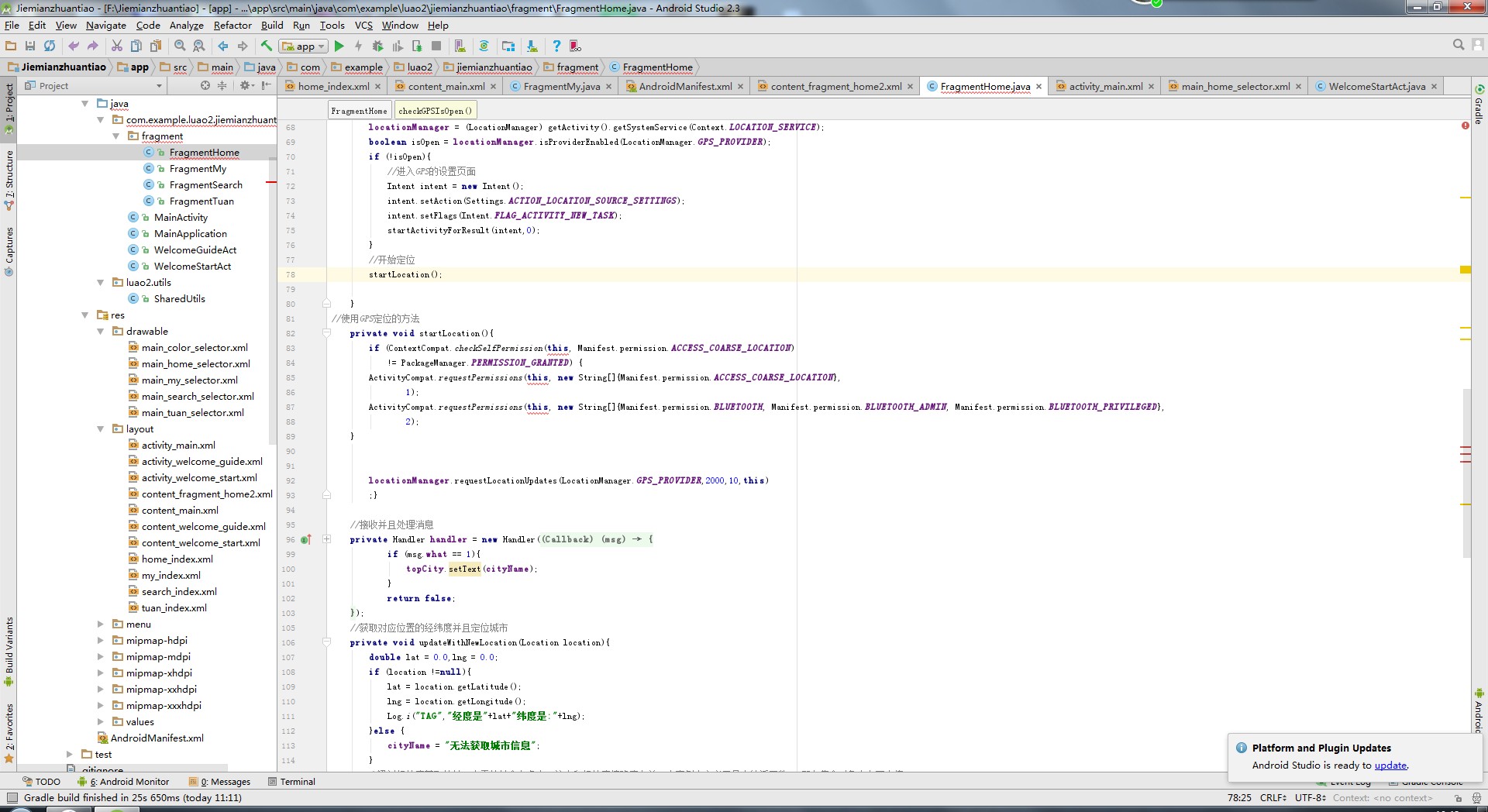Apply changes with the lightning bolt icon

358,46
